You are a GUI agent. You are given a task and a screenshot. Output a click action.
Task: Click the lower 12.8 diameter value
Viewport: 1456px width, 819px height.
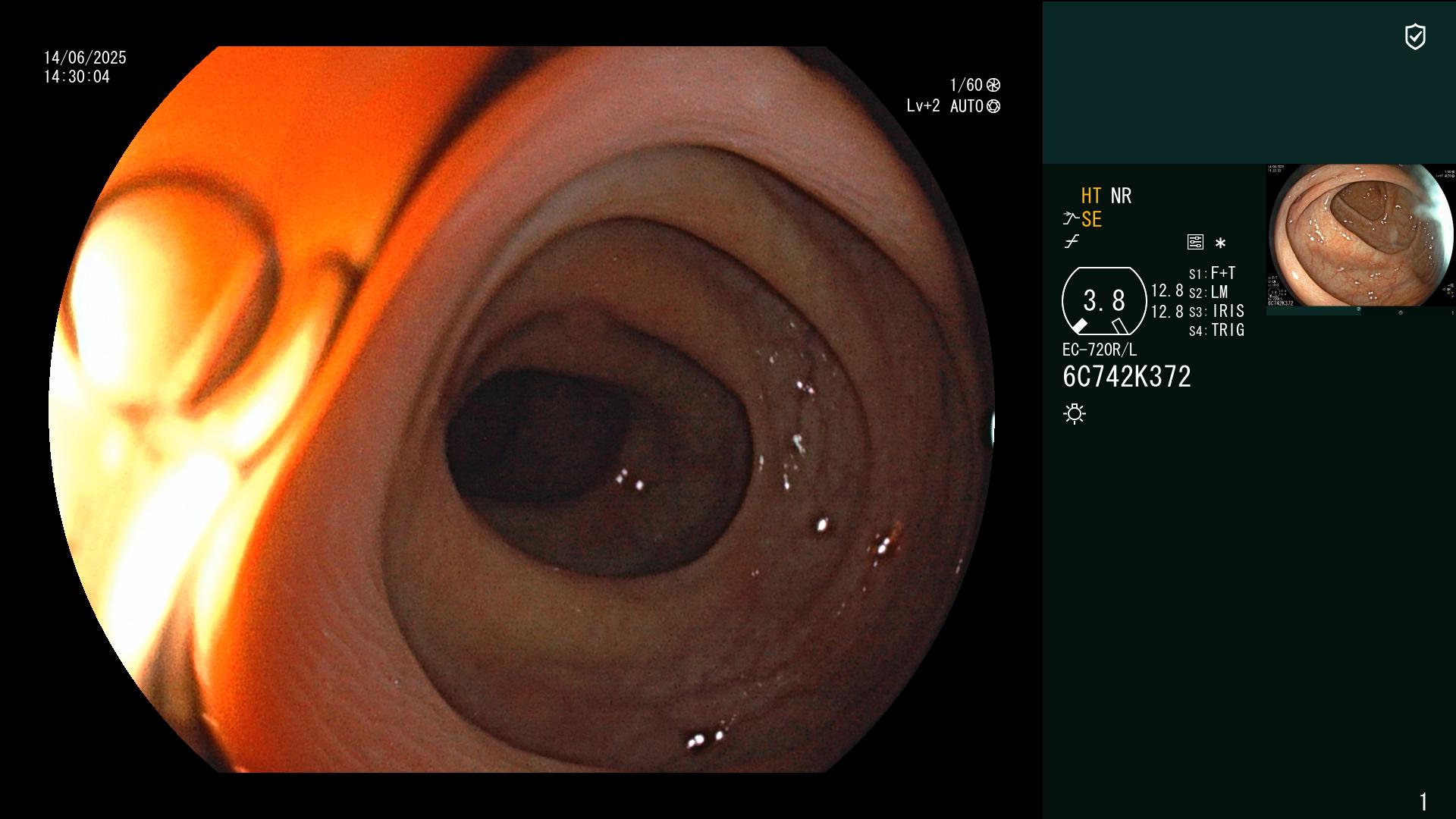pyautogui.click(x=1167, y=311)
